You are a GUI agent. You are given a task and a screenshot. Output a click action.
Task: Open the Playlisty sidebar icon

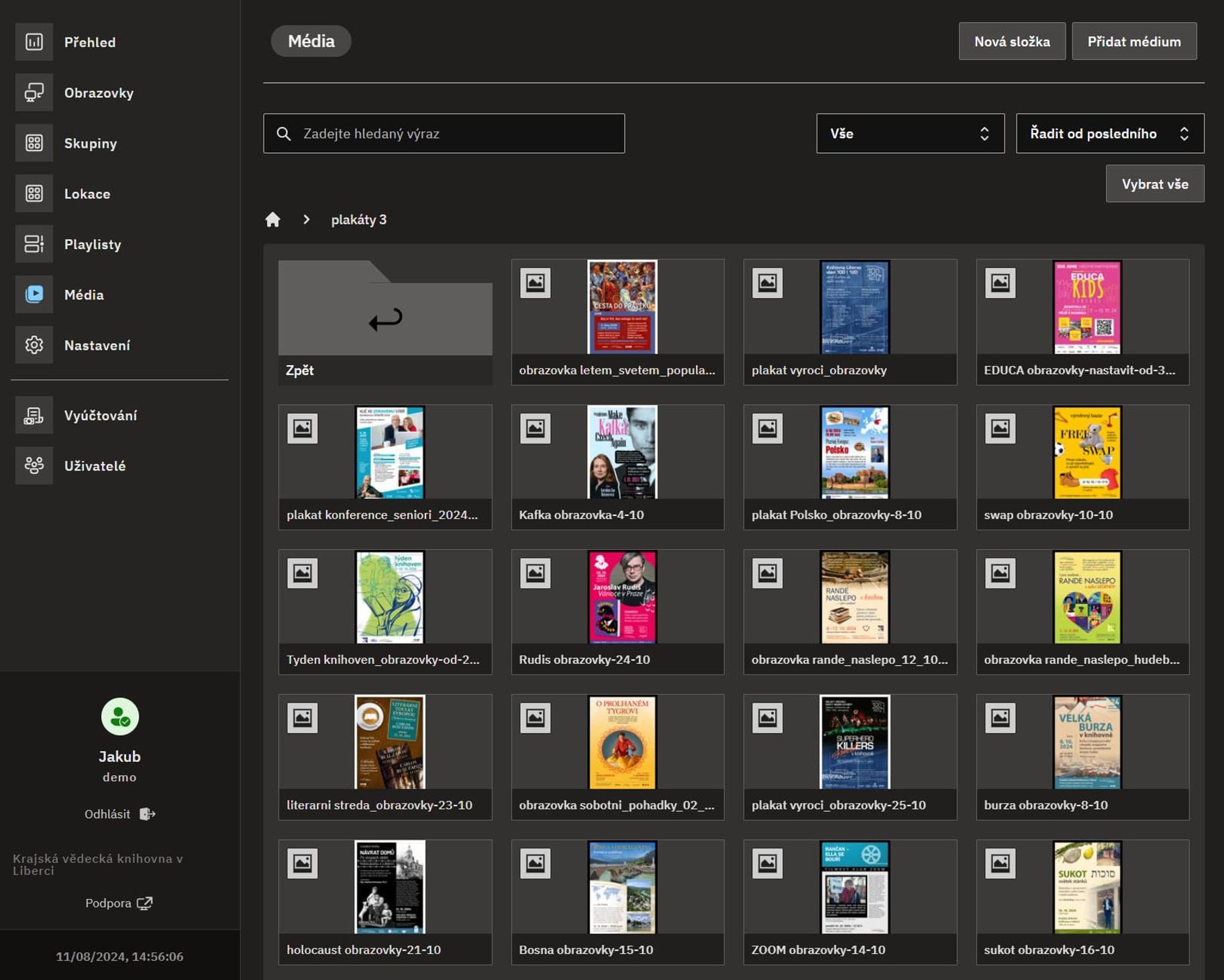(34, 244)
